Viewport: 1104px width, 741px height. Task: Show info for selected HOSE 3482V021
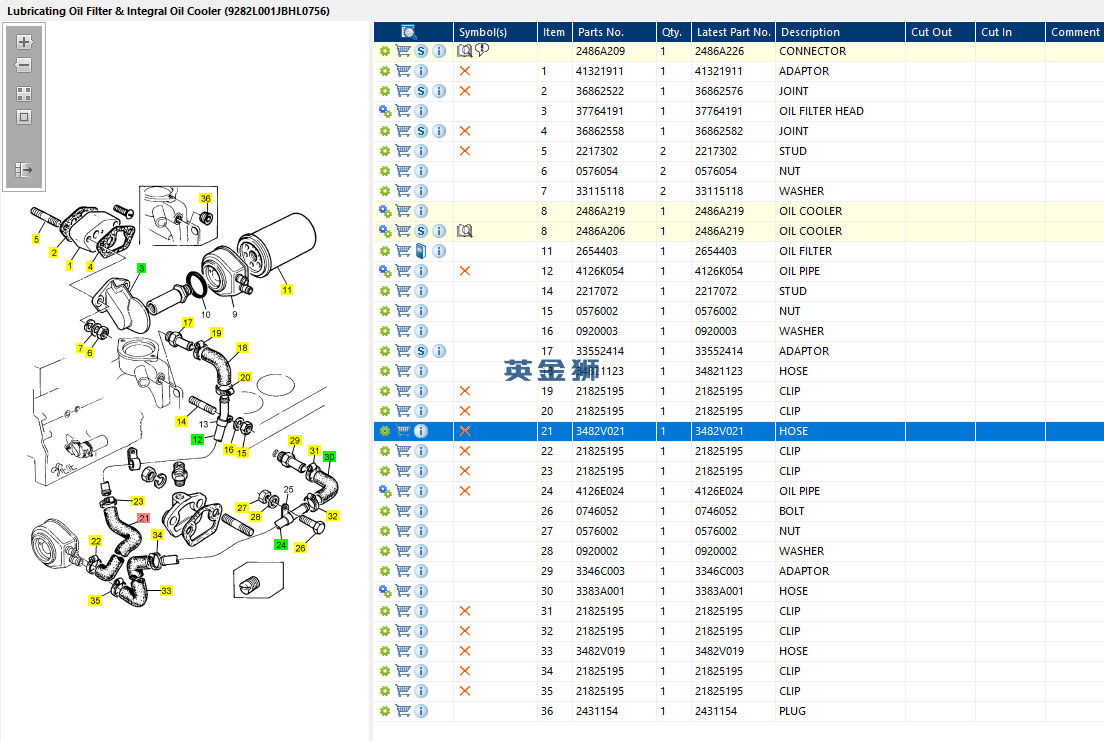click(x=421, y=431)
